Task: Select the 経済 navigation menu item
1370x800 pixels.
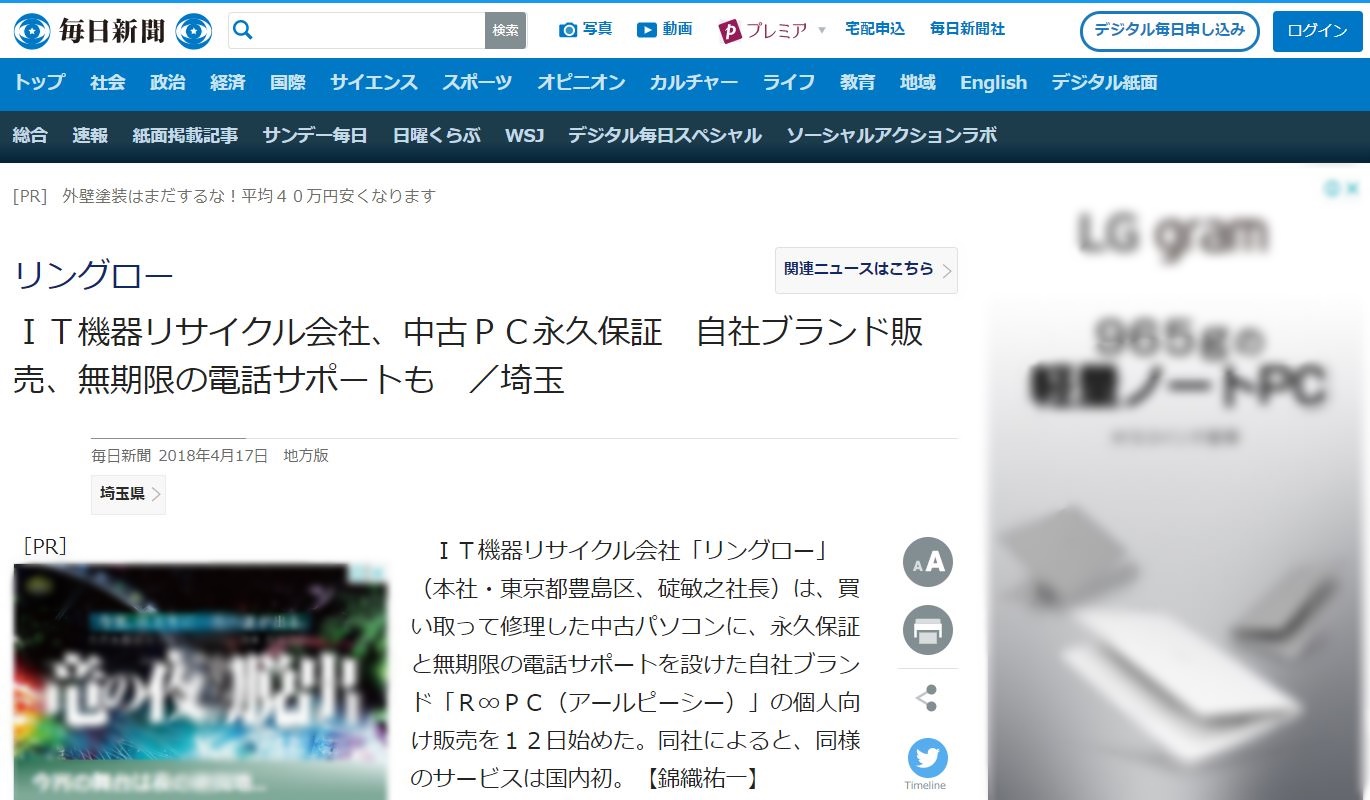Action: [x=228, y=83]
